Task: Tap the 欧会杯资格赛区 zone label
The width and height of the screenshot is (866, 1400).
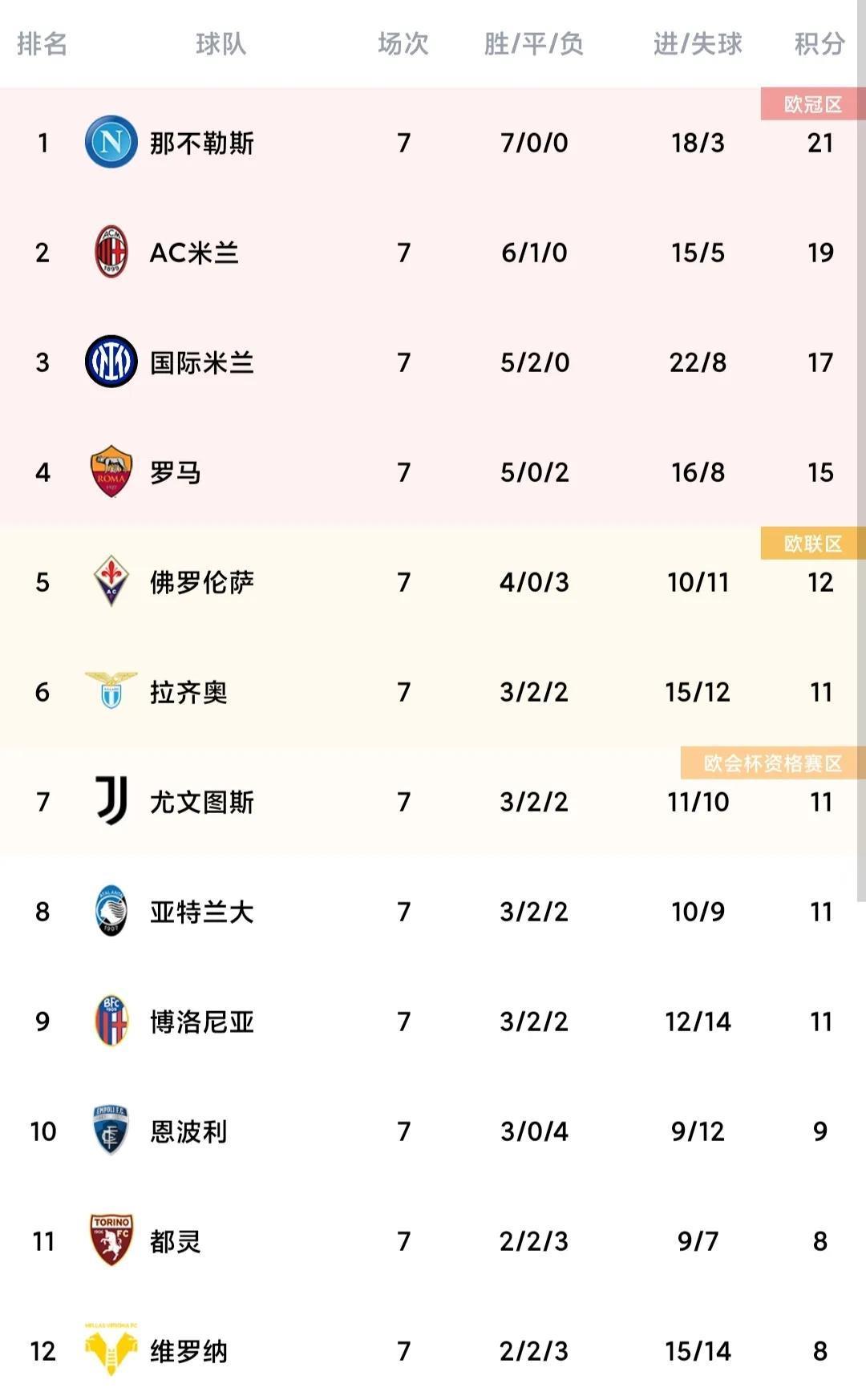Action: pos(772,763)
